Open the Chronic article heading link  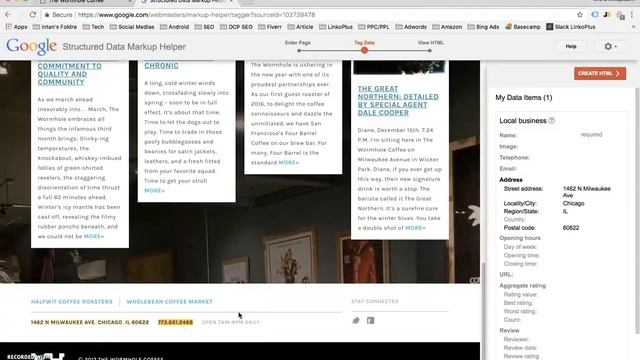coord(161,65)
